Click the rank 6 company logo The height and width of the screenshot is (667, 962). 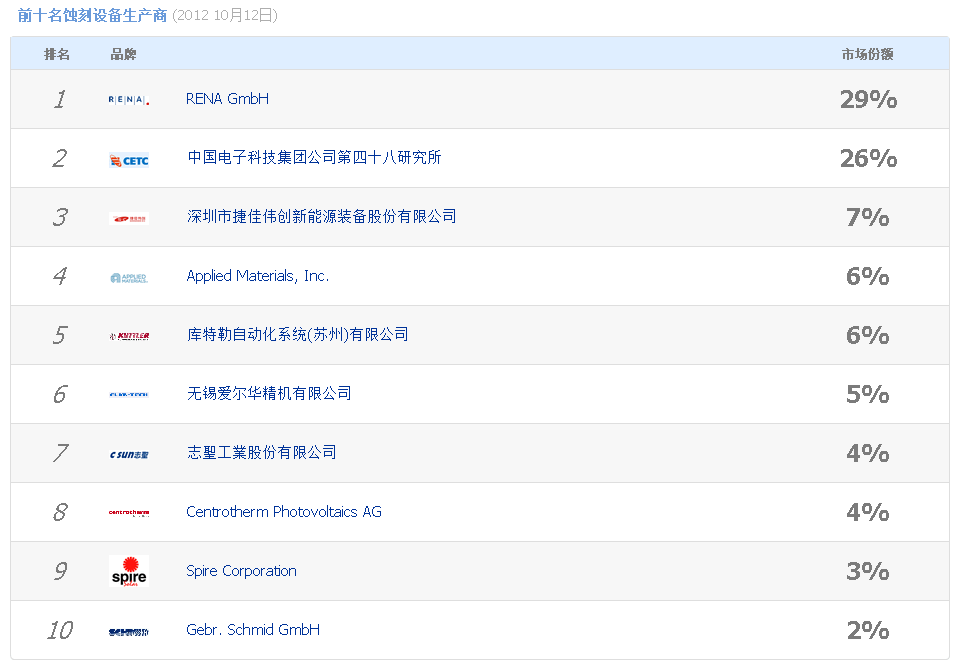click(x=128, y=395)
